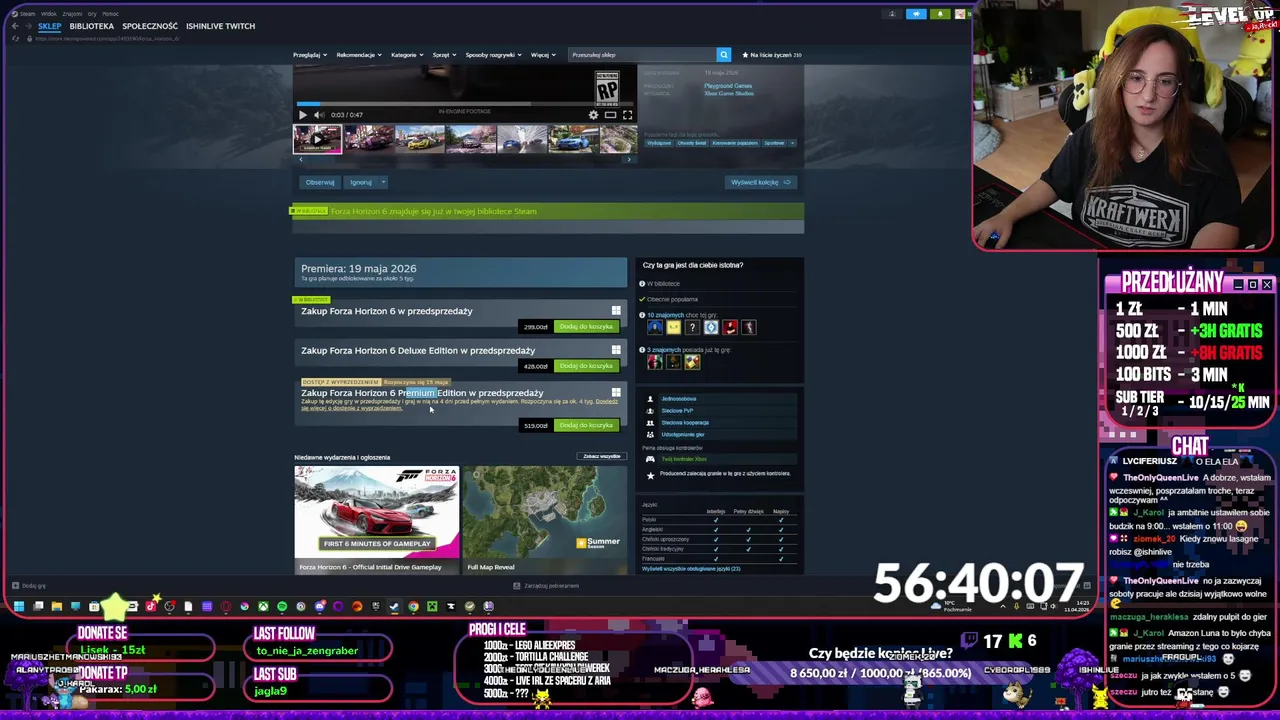Click the 'Obserwuj' follow button
1280x720 pixels.
[320, 182]
